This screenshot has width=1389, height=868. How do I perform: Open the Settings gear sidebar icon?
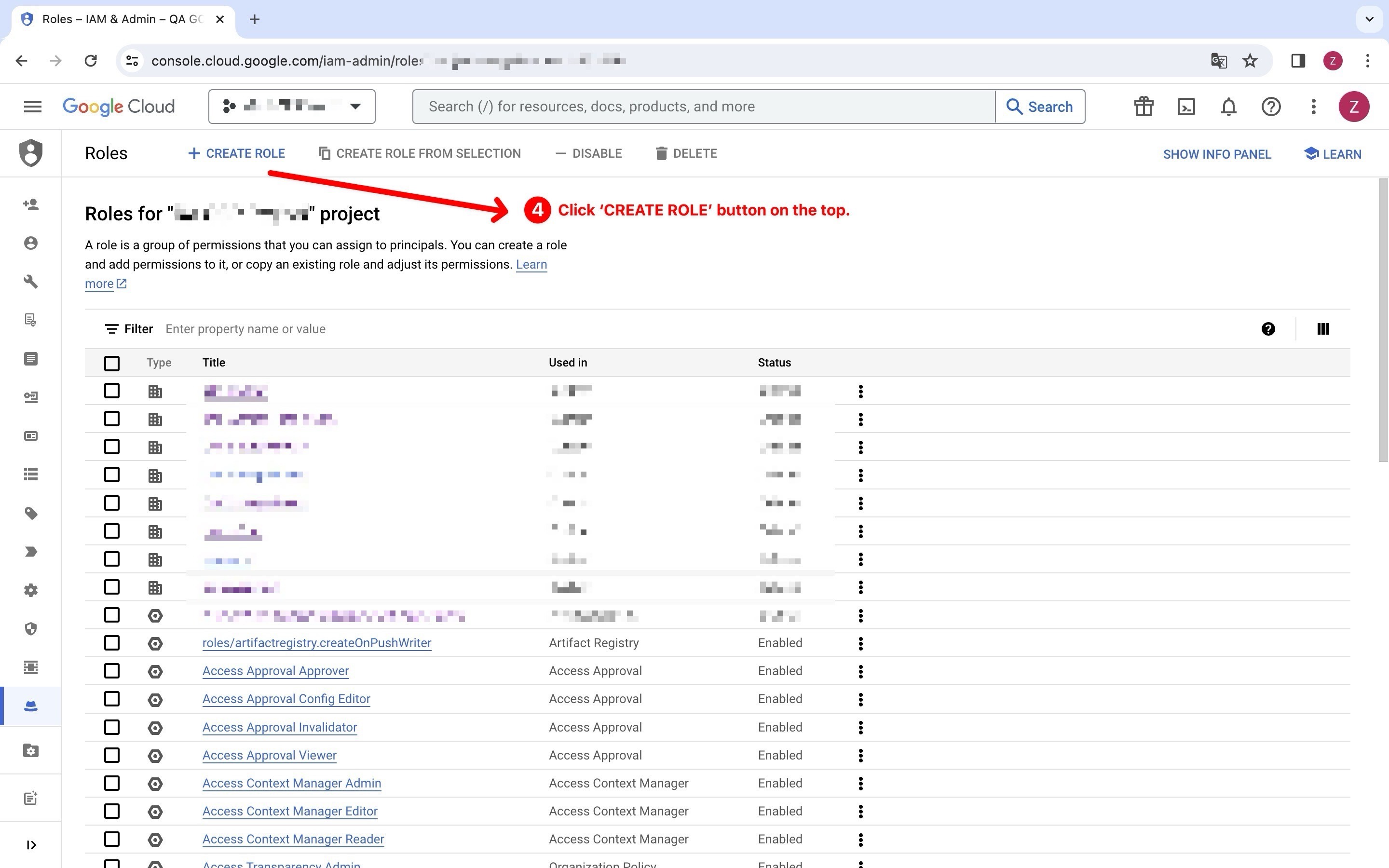(31, 590)
